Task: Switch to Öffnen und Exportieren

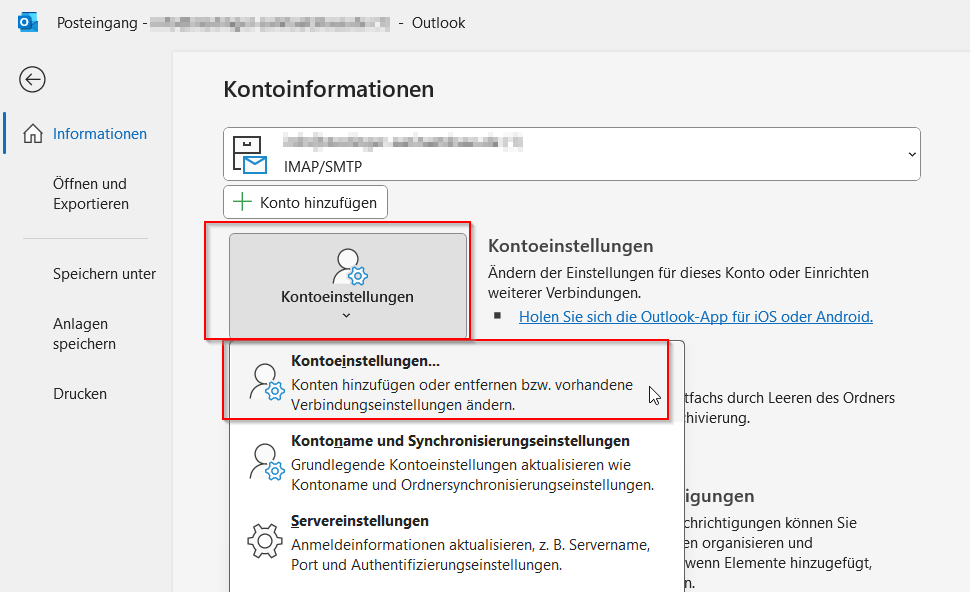Action: (x=91, y=194)
